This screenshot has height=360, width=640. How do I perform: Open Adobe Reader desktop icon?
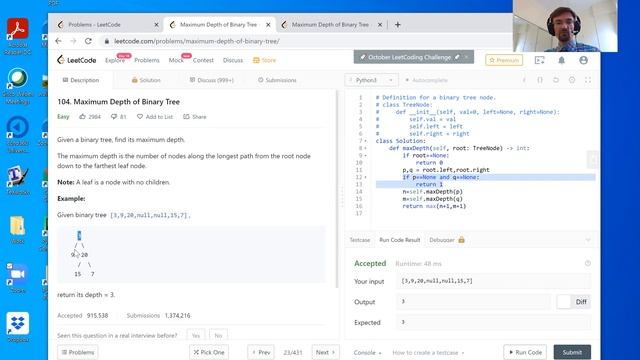pyautogui.click(x=17, y=36)
